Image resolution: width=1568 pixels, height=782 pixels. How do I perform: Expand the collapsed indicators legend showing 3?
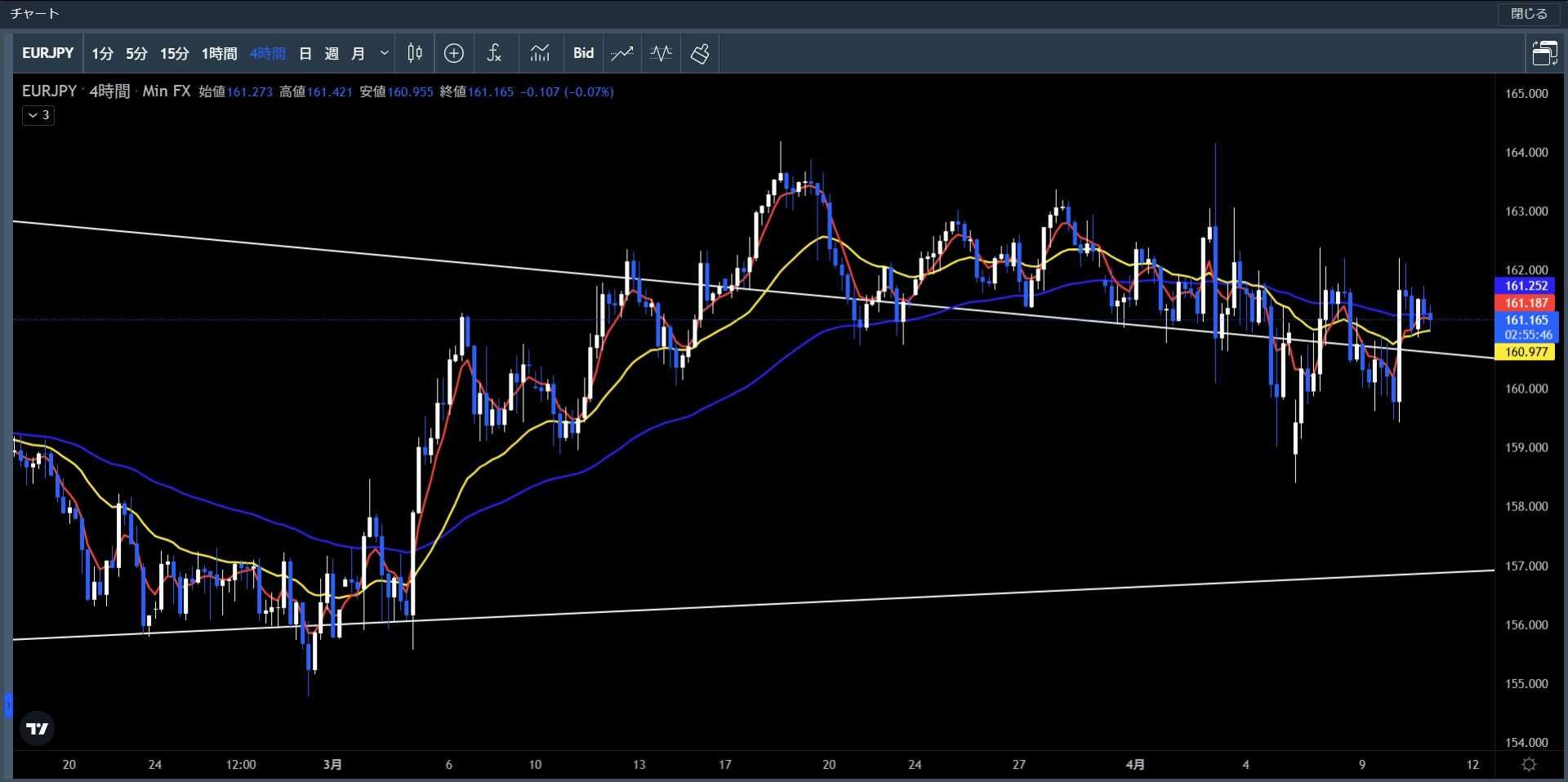pyautogui.click(x=38, y=115)
